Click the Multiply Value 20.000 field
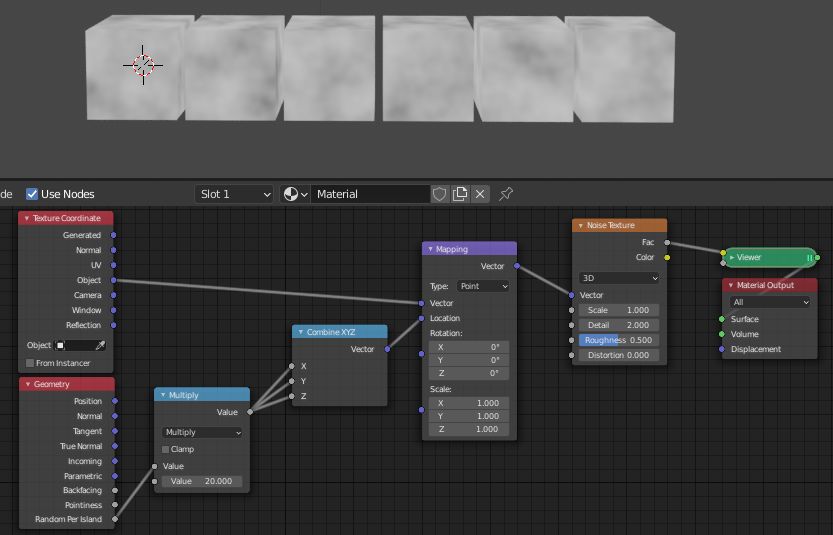 202,481
